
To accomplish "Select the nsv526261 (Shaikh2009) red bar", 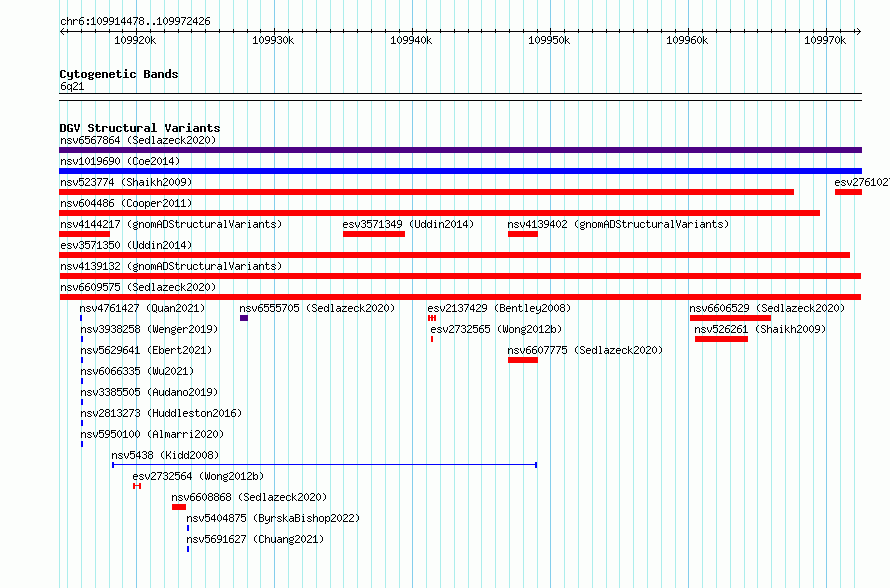I will pyautogui.click(x=721, y=339).
